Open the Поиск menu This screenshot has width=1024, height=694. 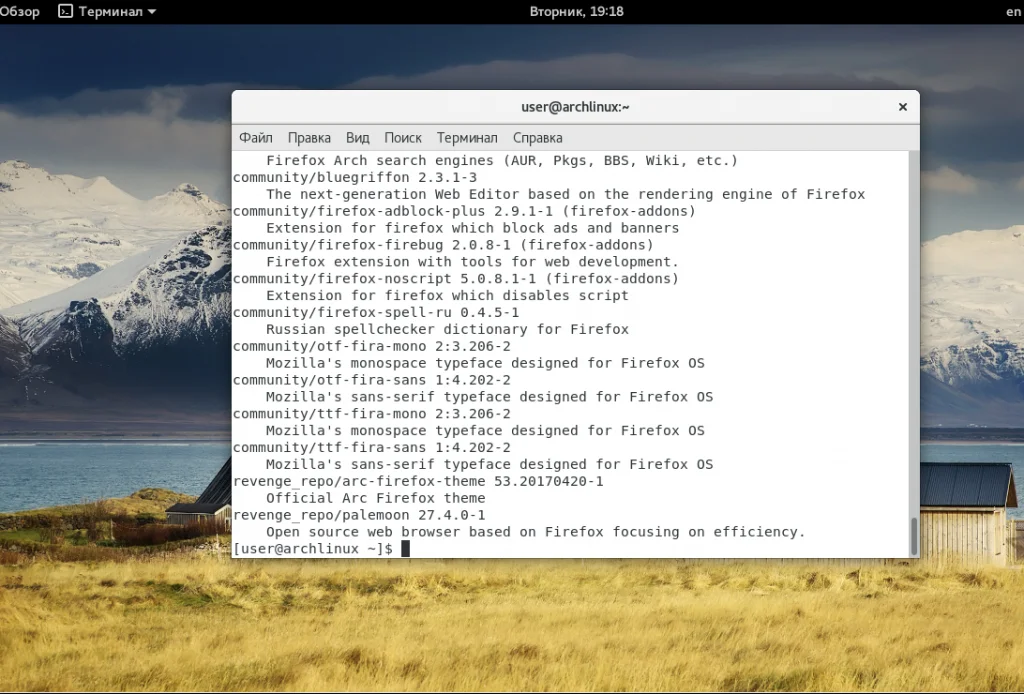click(x=403, y=138)
